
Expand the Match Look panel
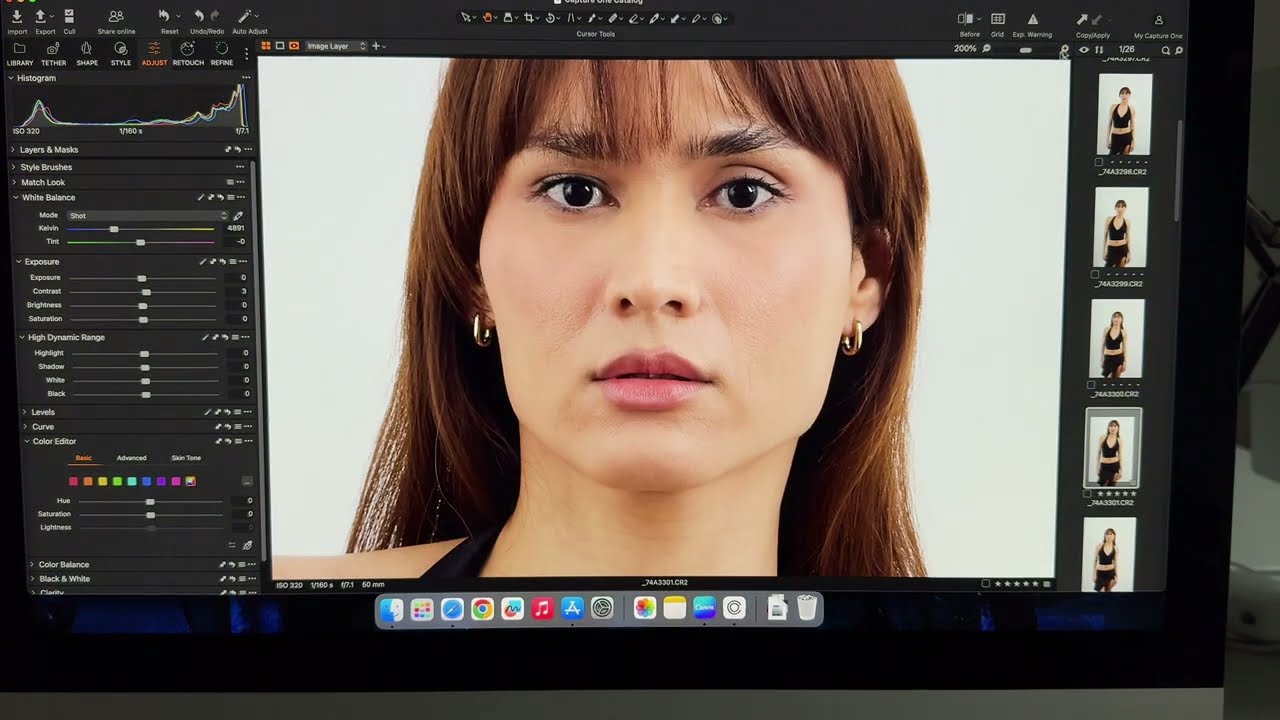click(15, 182)
